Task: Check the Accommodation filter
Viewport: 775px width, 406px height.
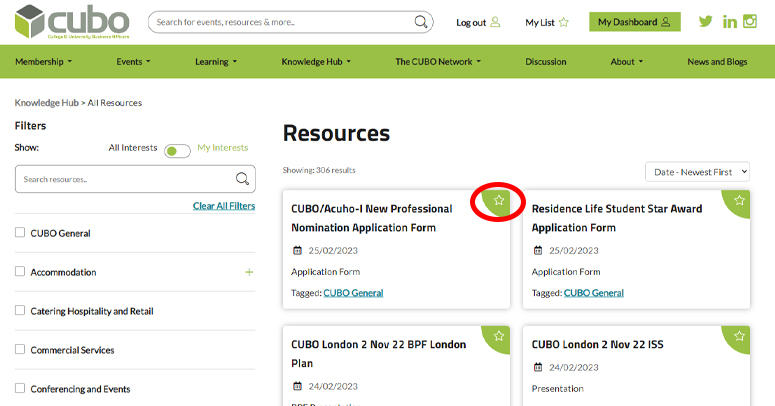Action: point(20,271)
